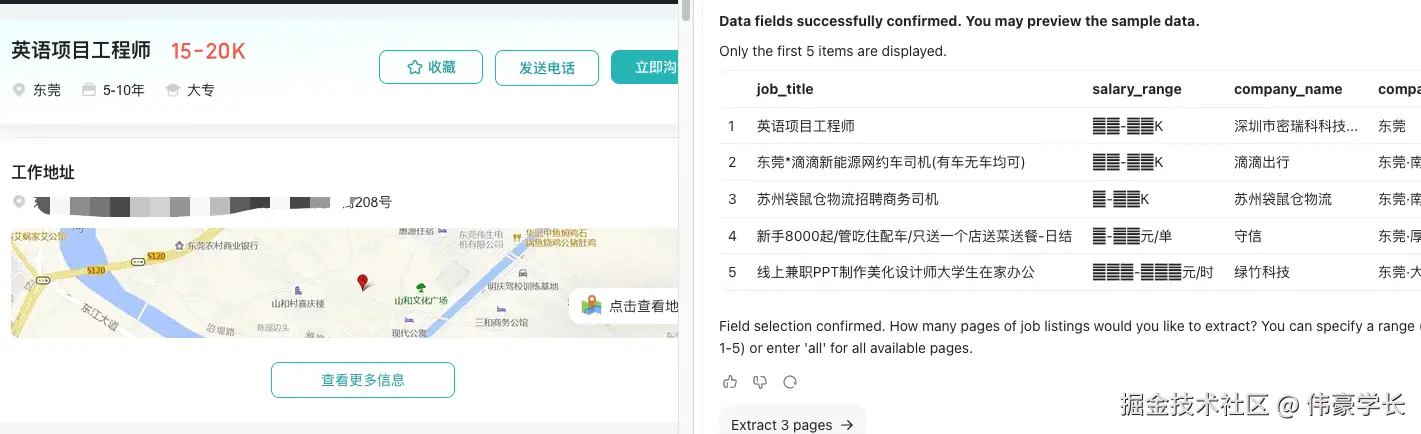
Task: Click the job_title column header
Action: [784, 89]
